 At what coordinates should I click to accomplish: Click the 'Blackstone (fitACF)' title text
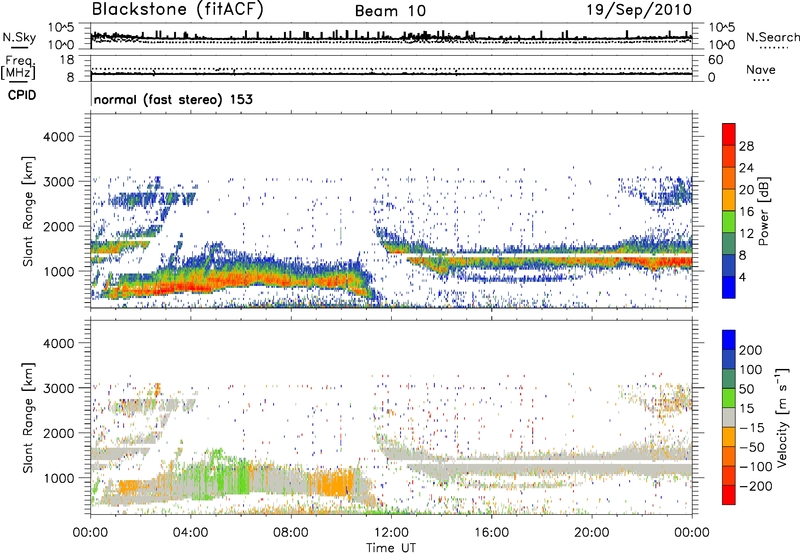(x=177, y=10)
